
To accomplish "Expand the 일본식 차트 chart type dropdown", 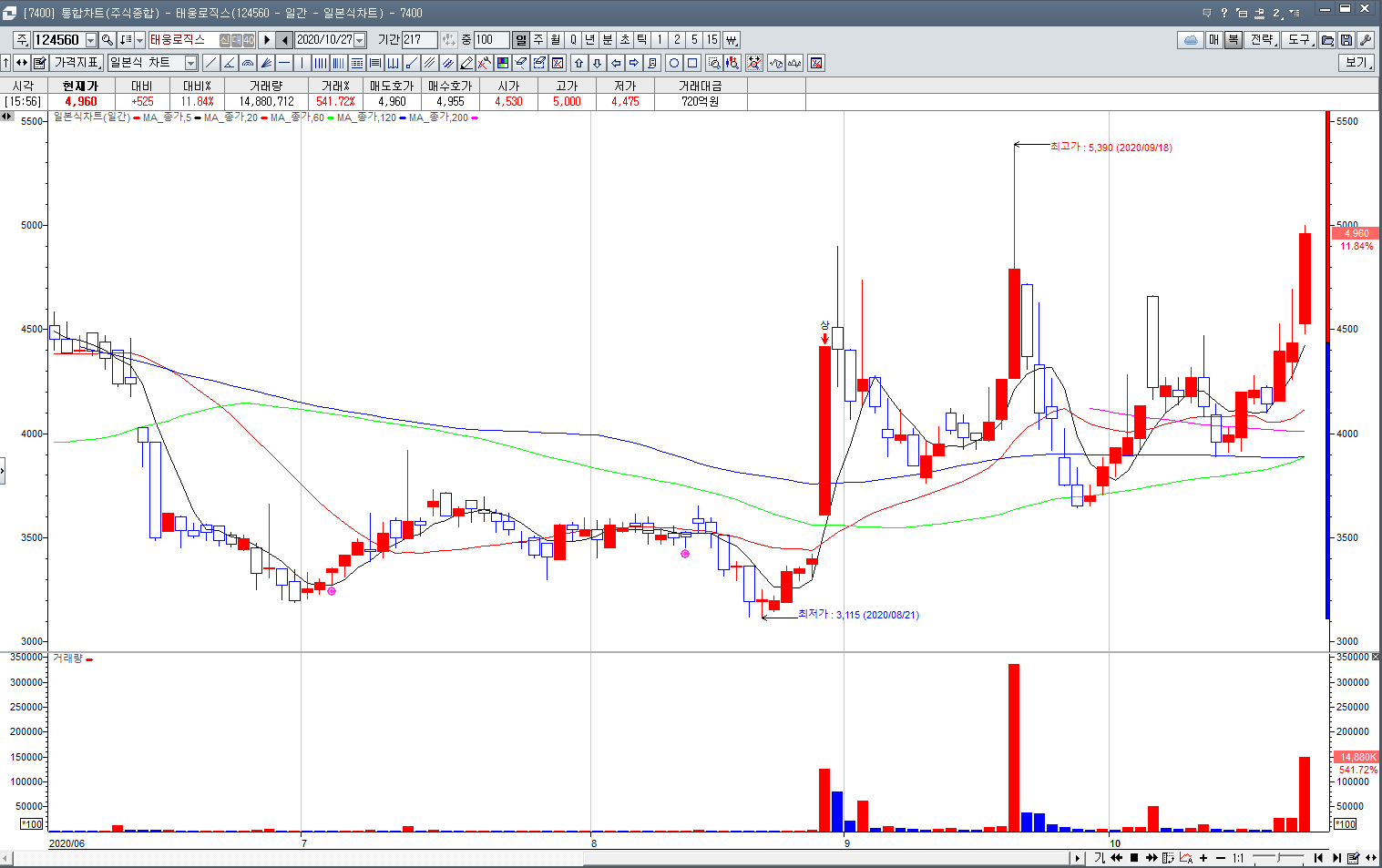I will pyautogui.click(x=190, y=63).
